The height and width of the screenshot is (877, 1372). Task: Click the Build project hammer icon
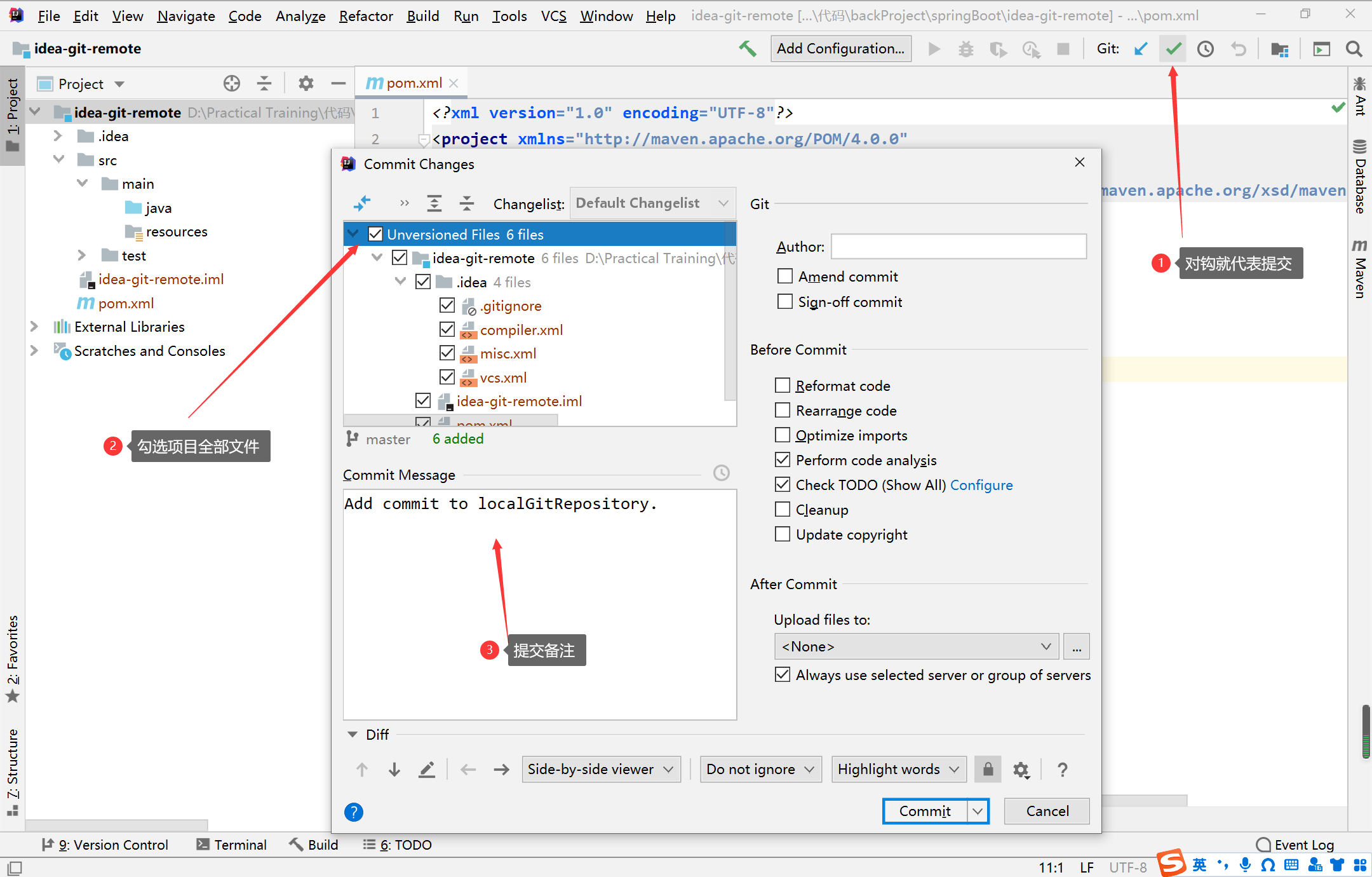(x=748, y=49)
